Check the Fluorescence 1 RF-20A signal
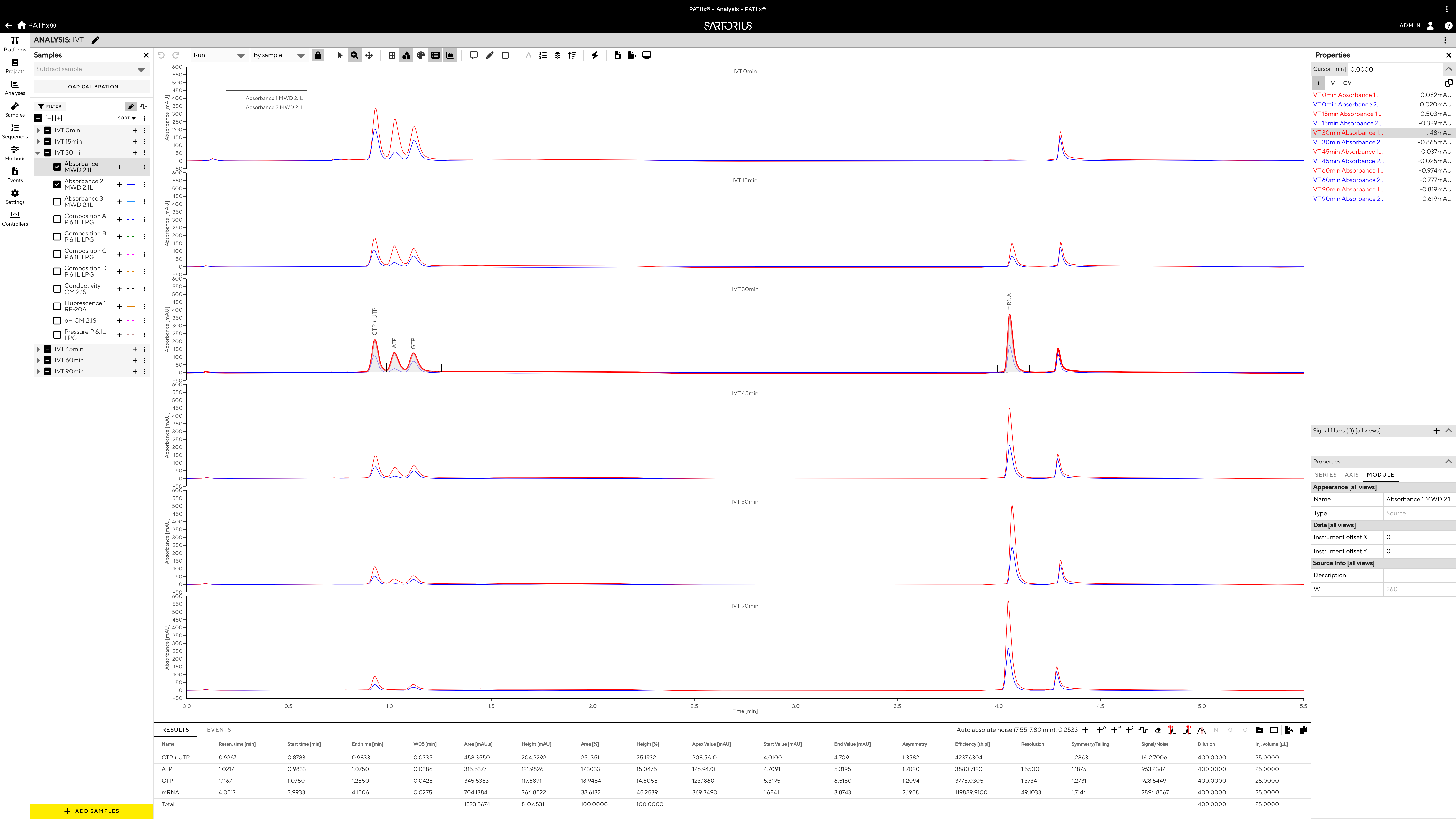Screen dimensions: 1456x819 tap(57, 306)
